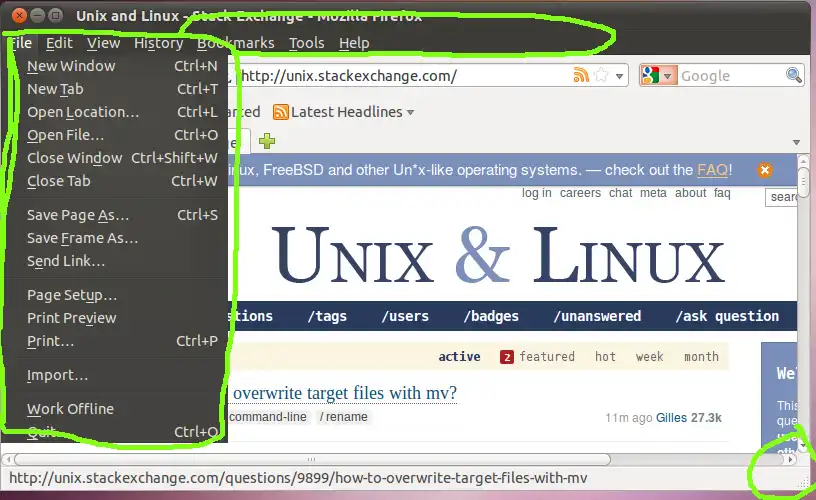Select the hot questions tab
This screenshot has height=500, width=816.
[605, 356]
